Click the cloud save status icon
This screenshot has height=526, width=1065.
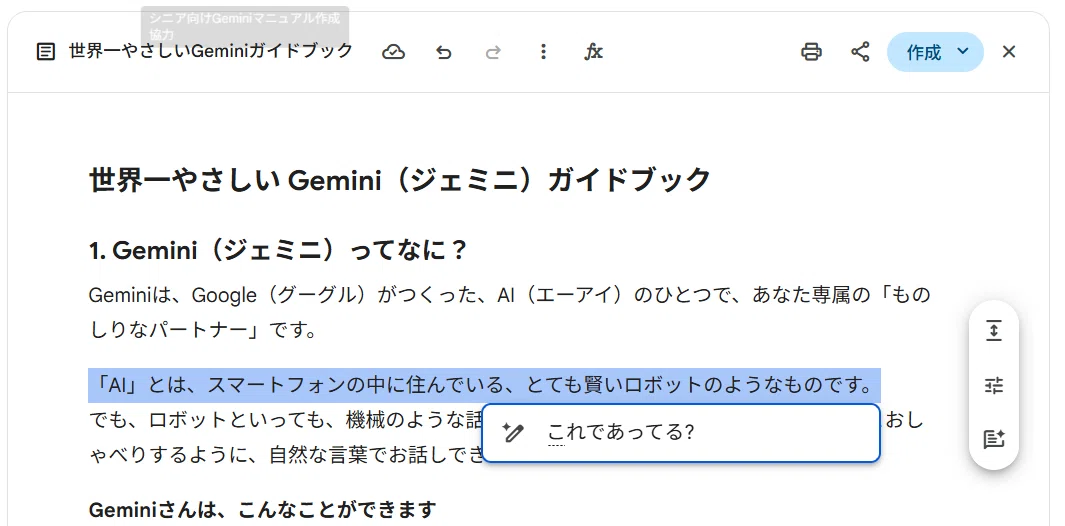coord(393,52)
